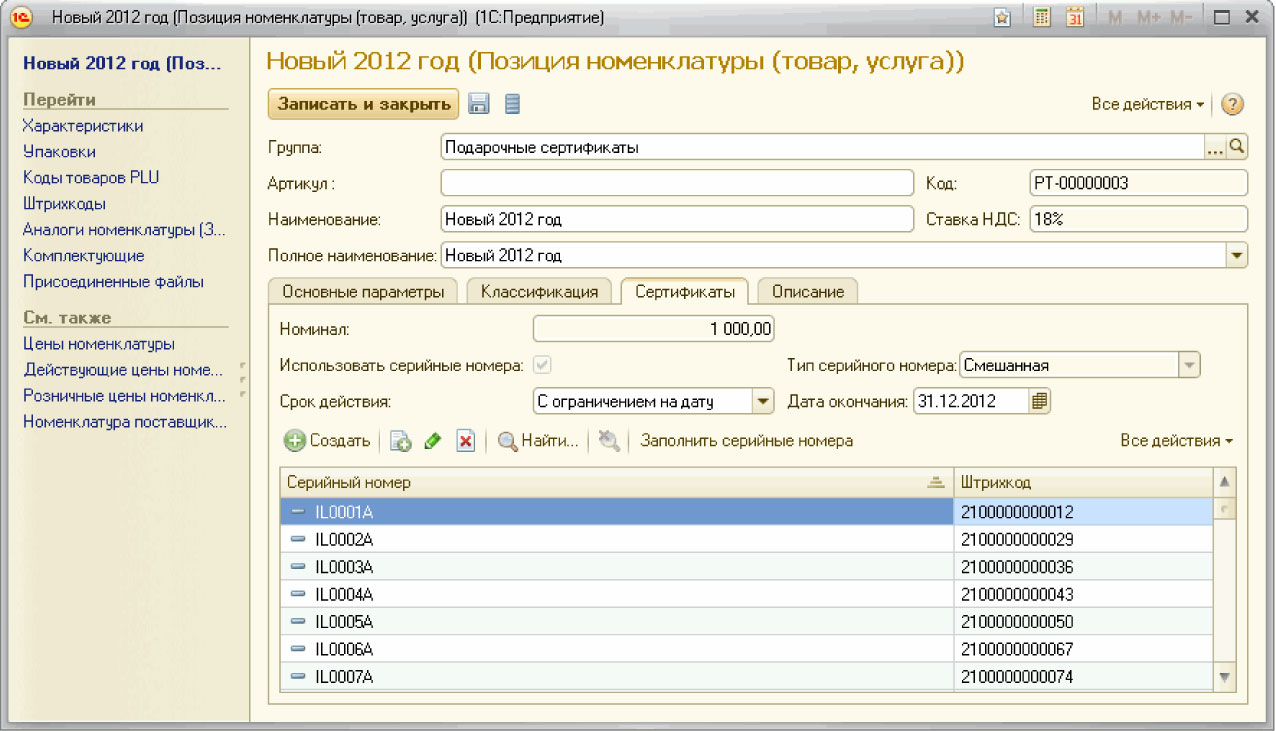
Task: Click the floppy disk save icon
Action: click(x=480, y=104)
